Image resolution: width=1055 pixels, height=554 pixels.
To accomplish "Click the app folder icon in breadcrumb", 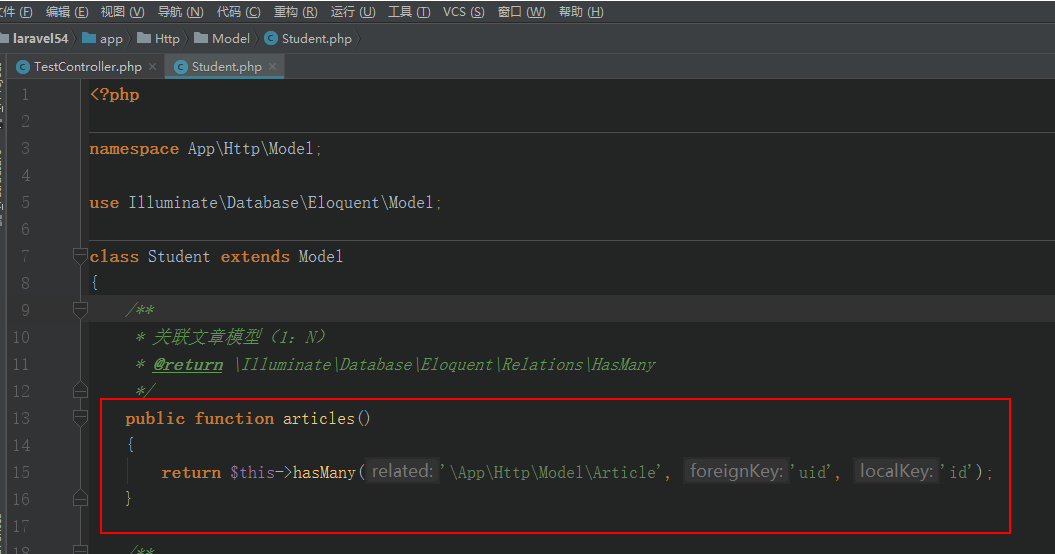I will 89,39.
